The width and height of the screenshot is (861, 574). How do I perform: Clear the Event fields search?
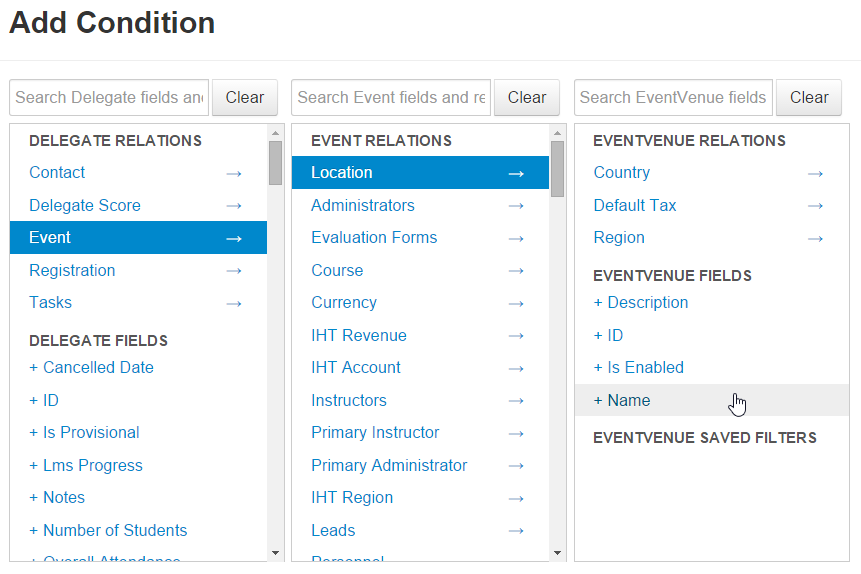[x=527, y=97]
